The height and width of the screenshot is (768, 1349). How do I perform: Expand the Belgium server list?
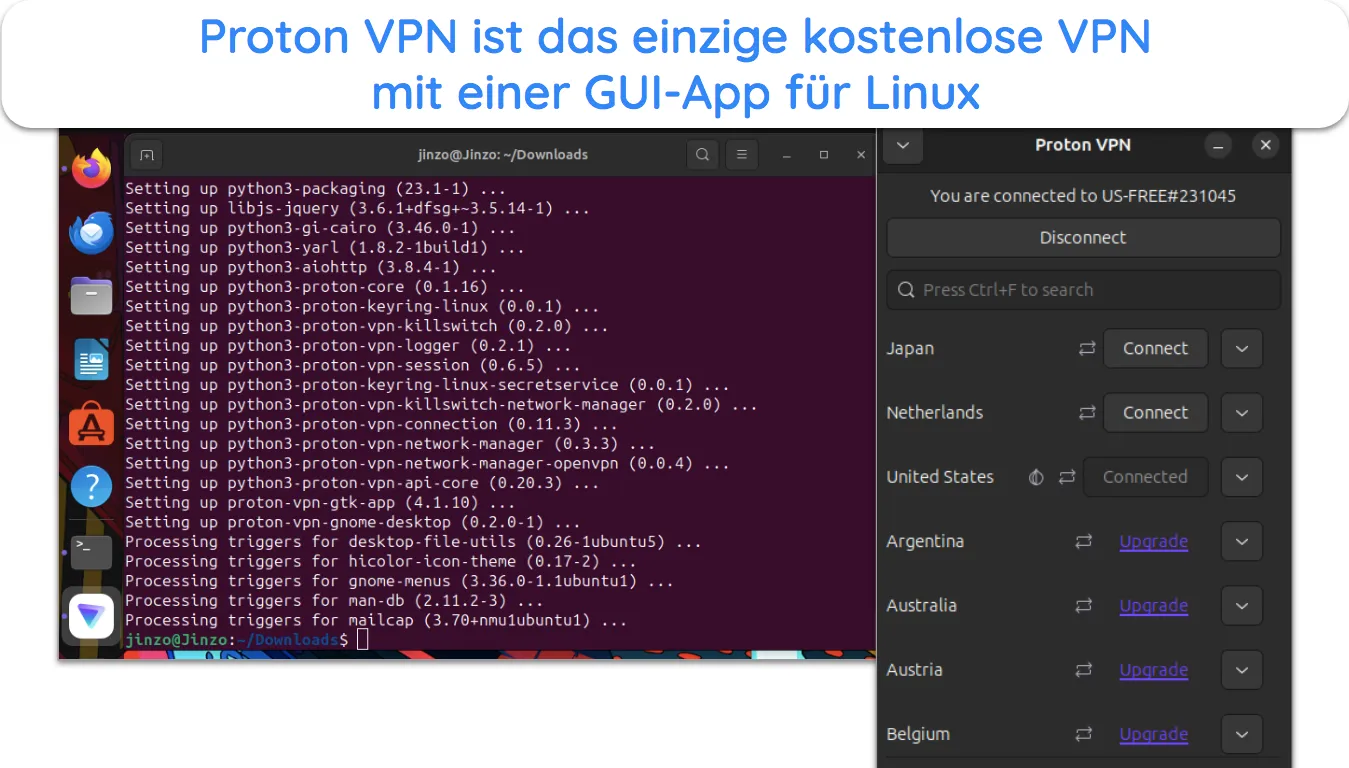click(x=1242, y=734)
